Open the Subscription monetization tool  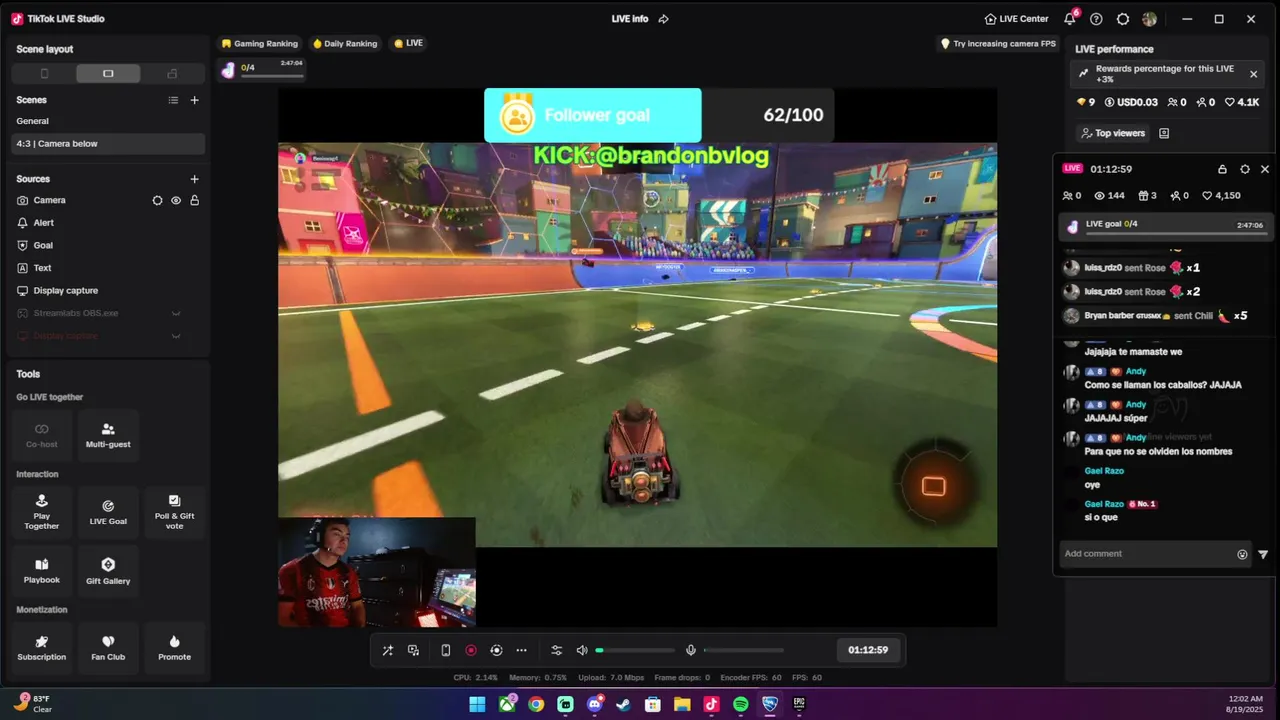tap(42, 648)
